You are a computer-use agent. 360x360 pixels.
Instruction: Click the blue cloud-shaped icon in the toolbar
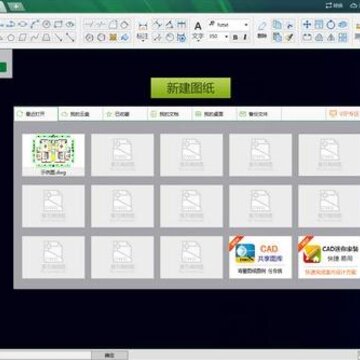[x=343, y=24]
